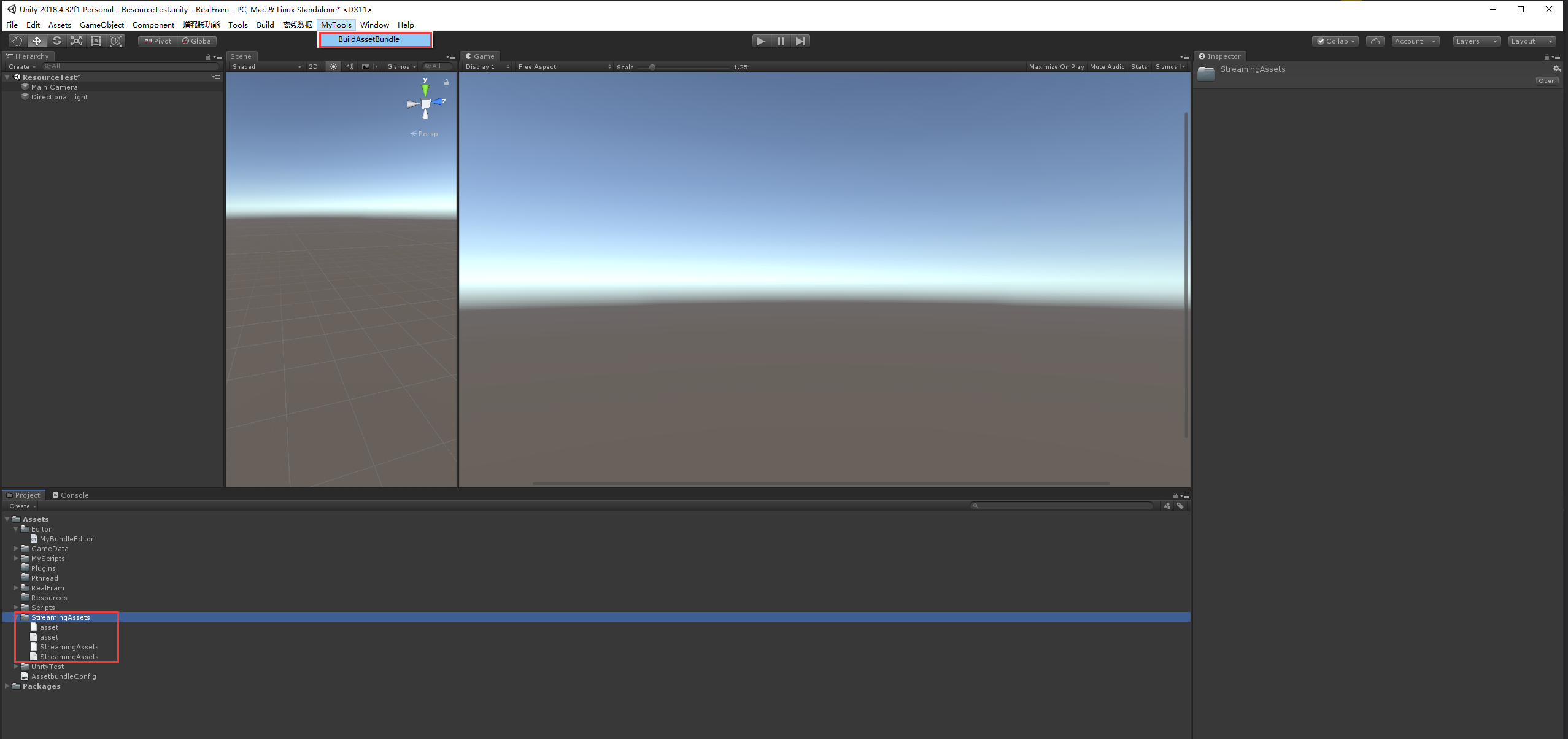1568x739 pixels.
Task: Toggle Maximize On Play button
Action: coord(1056,66)
